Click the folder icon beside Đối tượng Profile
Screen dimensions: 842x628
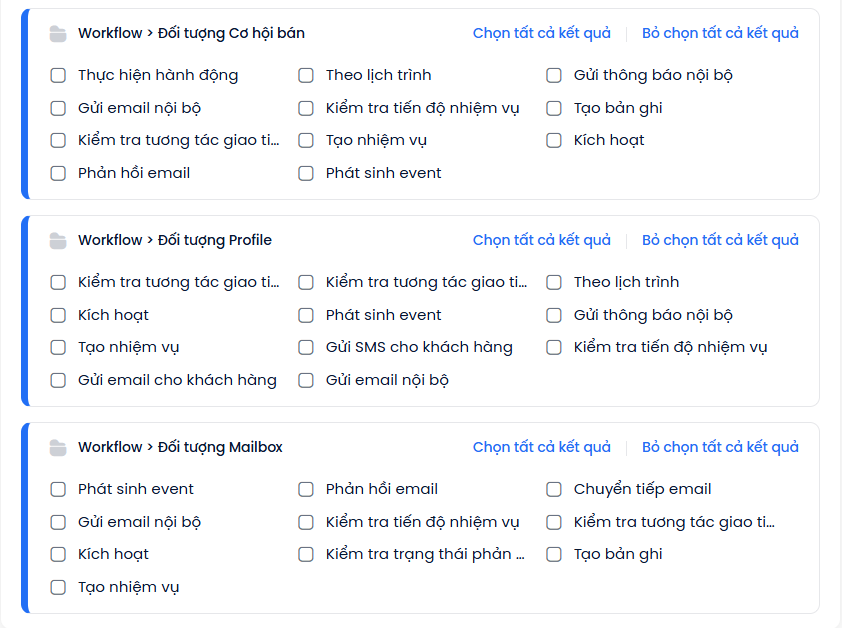pos(58,241)
